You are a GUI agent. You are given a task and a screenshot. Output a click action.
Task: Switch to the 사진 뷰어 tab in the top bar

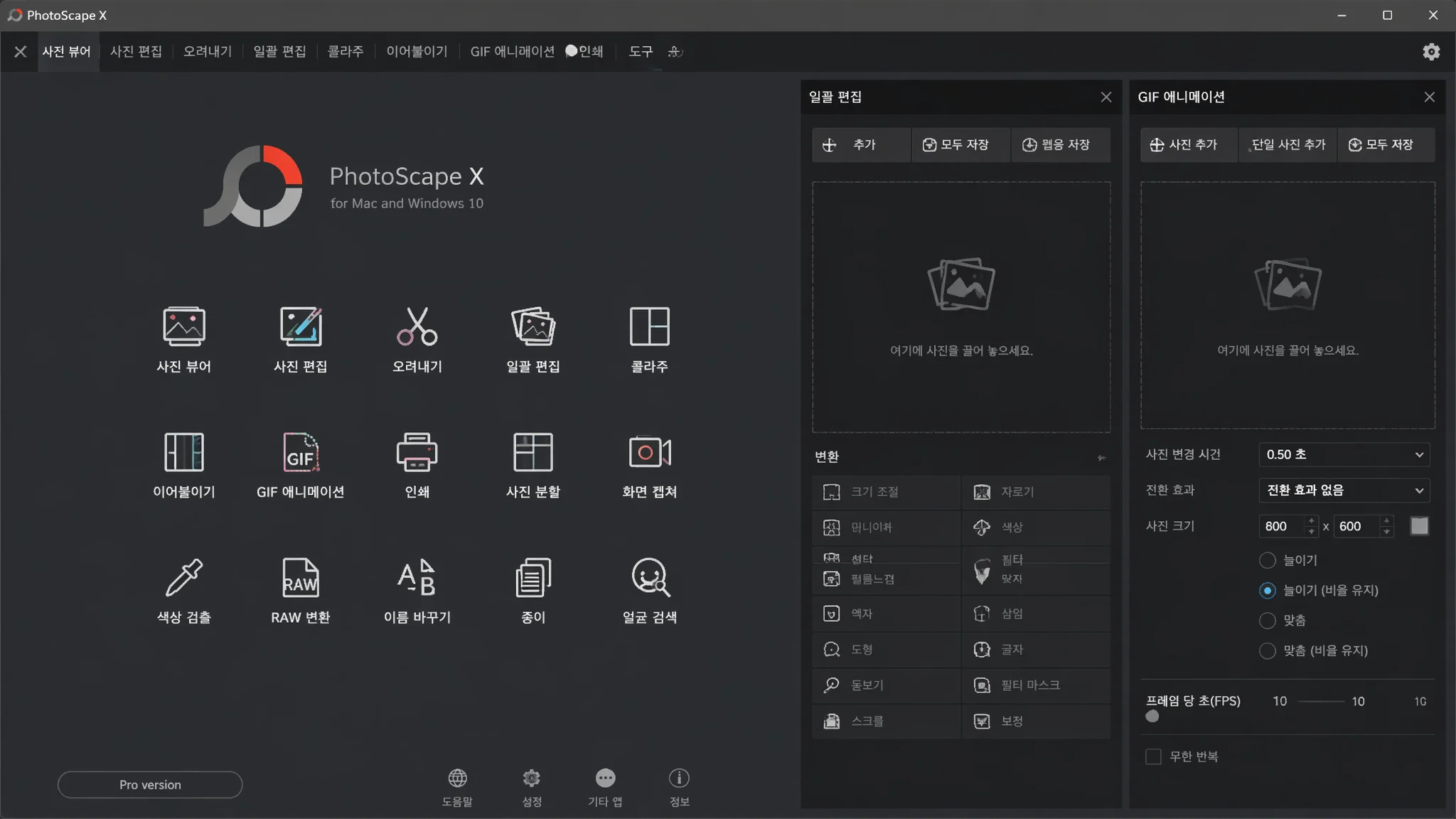[x=66, y=51]
